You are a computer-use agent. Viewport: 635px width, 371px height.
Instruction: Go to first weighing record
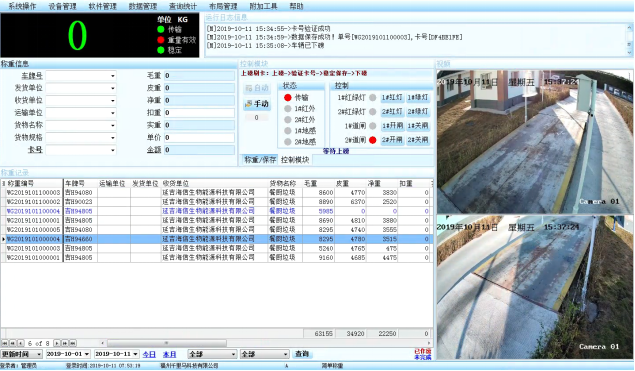point(4,343)
